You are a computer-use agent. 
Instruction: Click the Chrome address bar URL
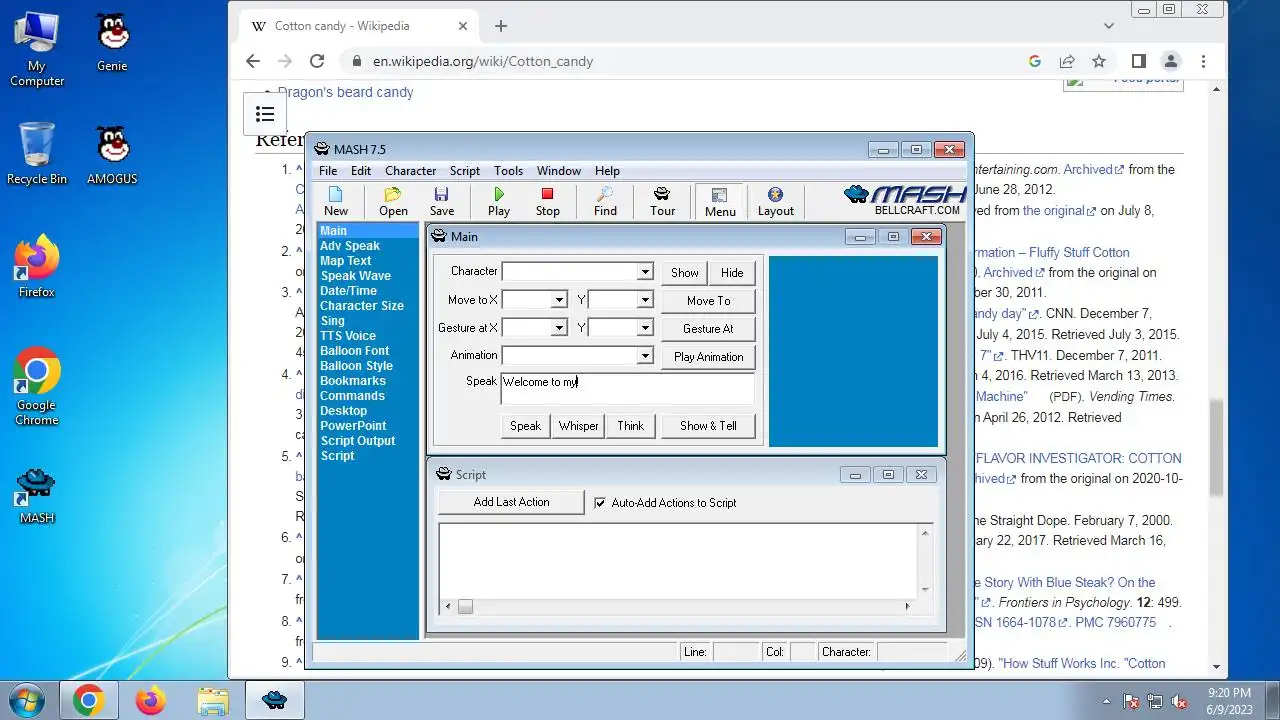coord(483,61)
